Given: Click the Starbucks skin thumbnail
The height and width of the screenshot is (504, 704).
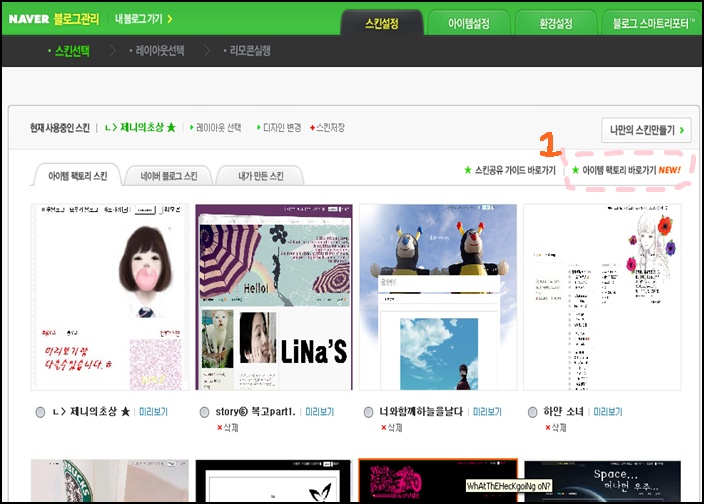Looking at the screenshot, I should pos(110,480).
